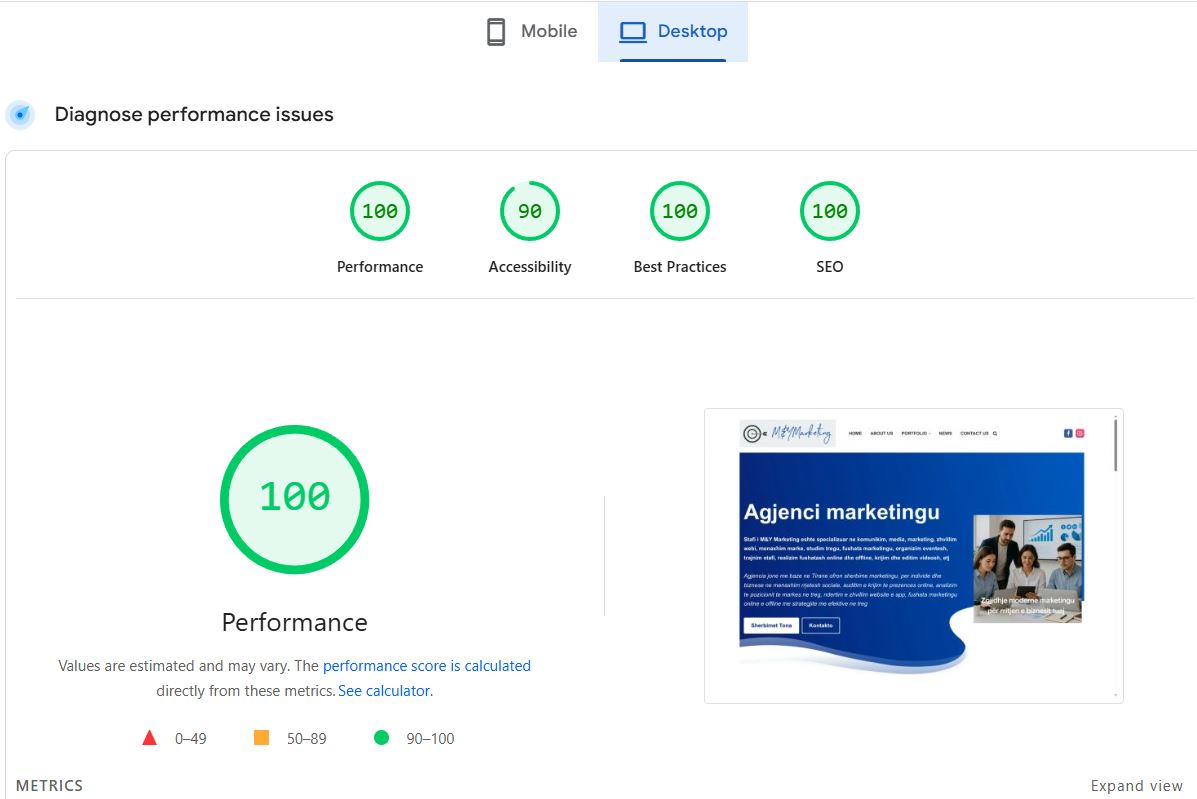The image size is (1197, 799).
Task: Click the METRICS section heading
Action: [x=50, y=786]
